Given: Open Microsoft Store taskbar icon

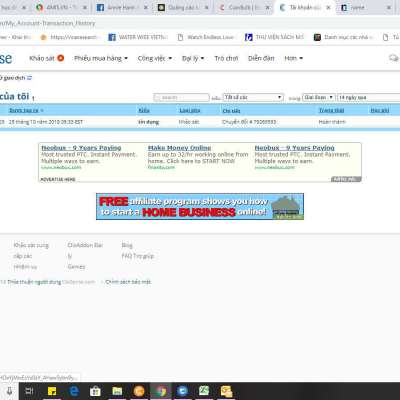Looking at the screenshot, I should pyautogui.click(x=95, y=391).
